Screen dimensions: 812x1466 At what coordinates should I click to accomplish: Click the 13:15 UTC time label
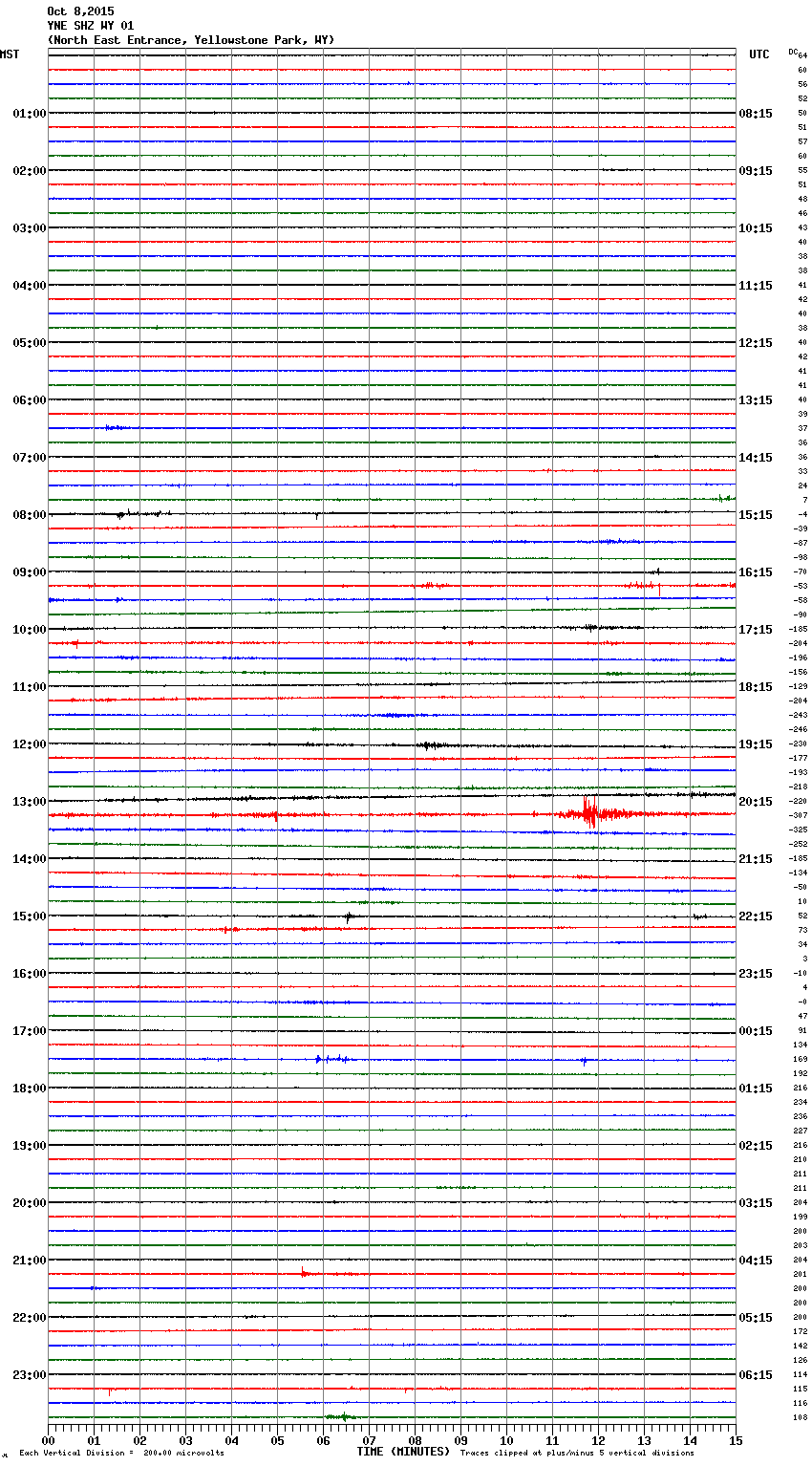tap(756, 400)
